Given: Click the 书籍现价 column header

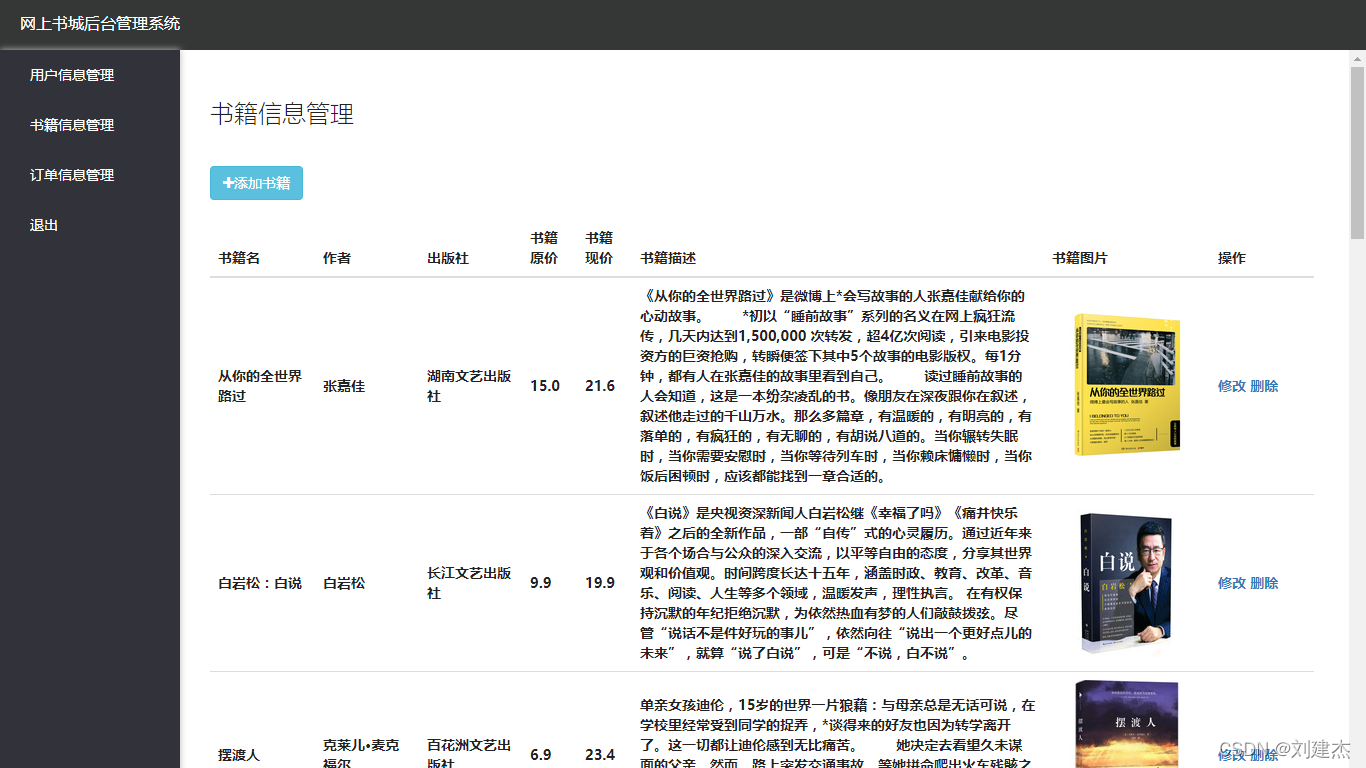Looking at the screenshot, I should click(x=599, y=248).
